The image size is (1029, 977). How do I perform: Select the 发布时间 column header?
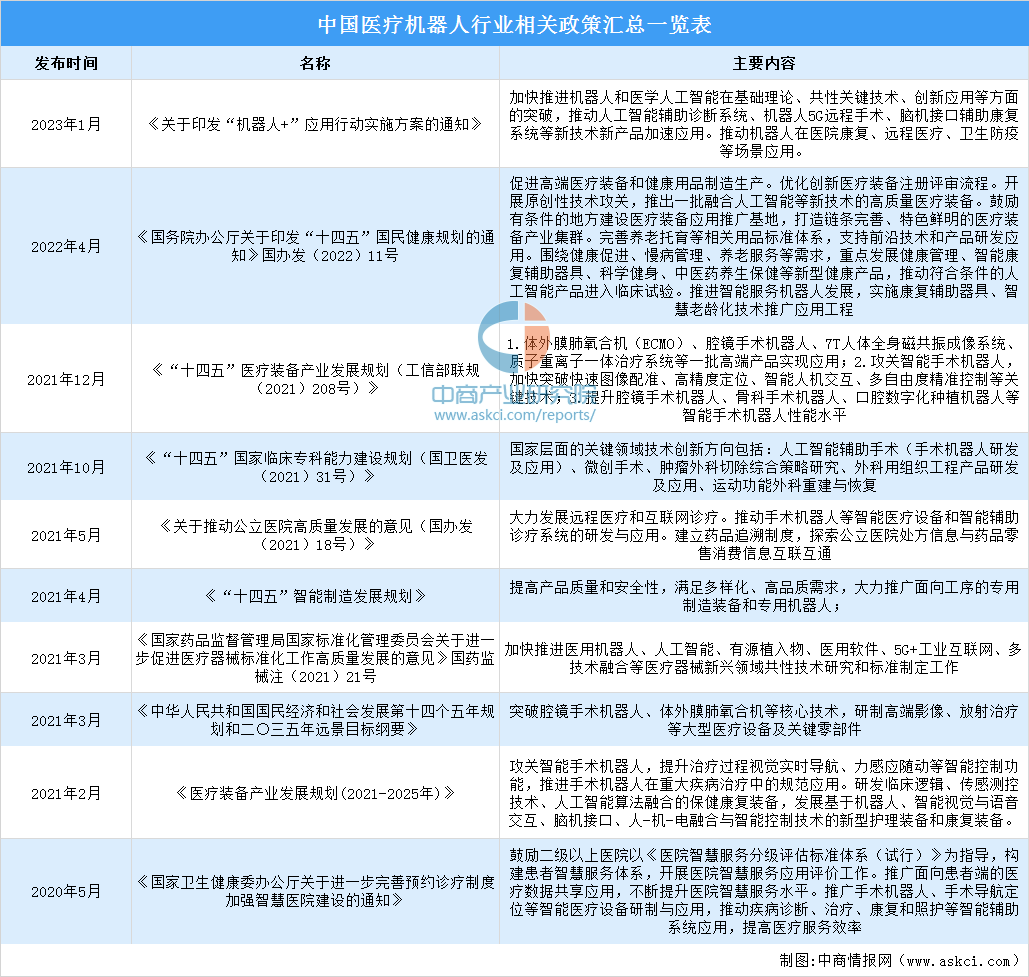(66, 63)
